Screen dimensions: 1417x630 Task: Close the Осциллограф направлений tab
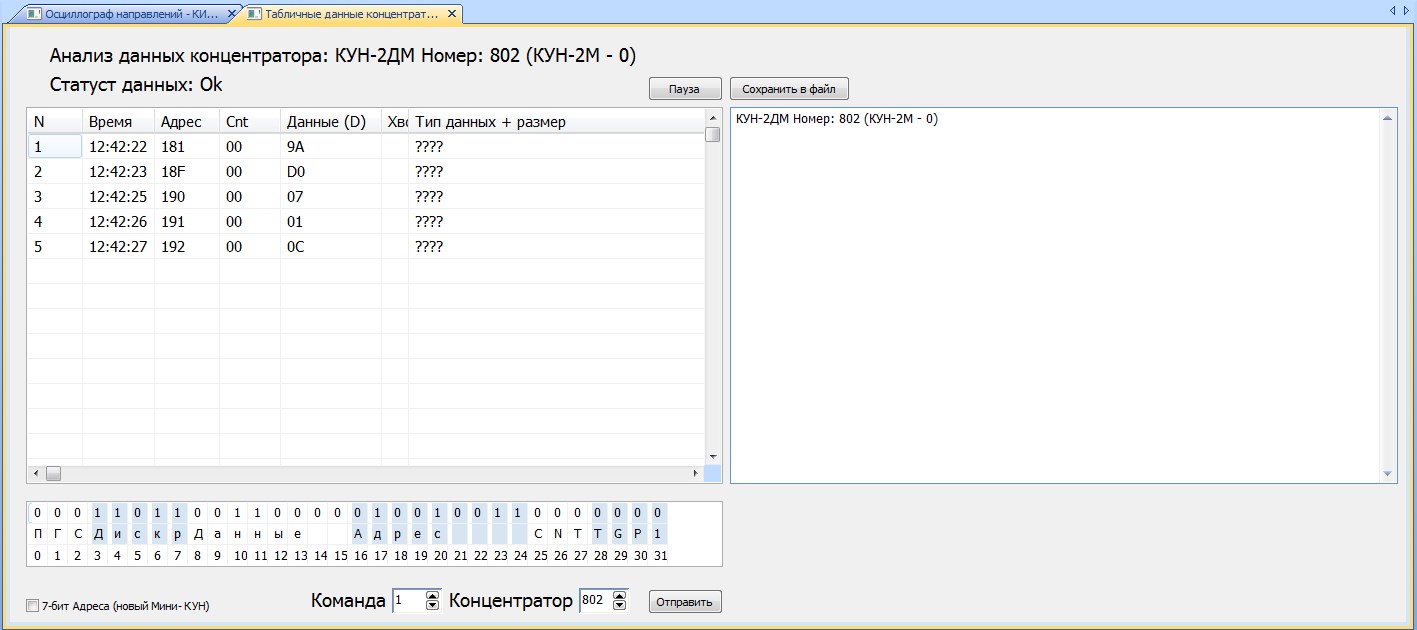[232, 14]
